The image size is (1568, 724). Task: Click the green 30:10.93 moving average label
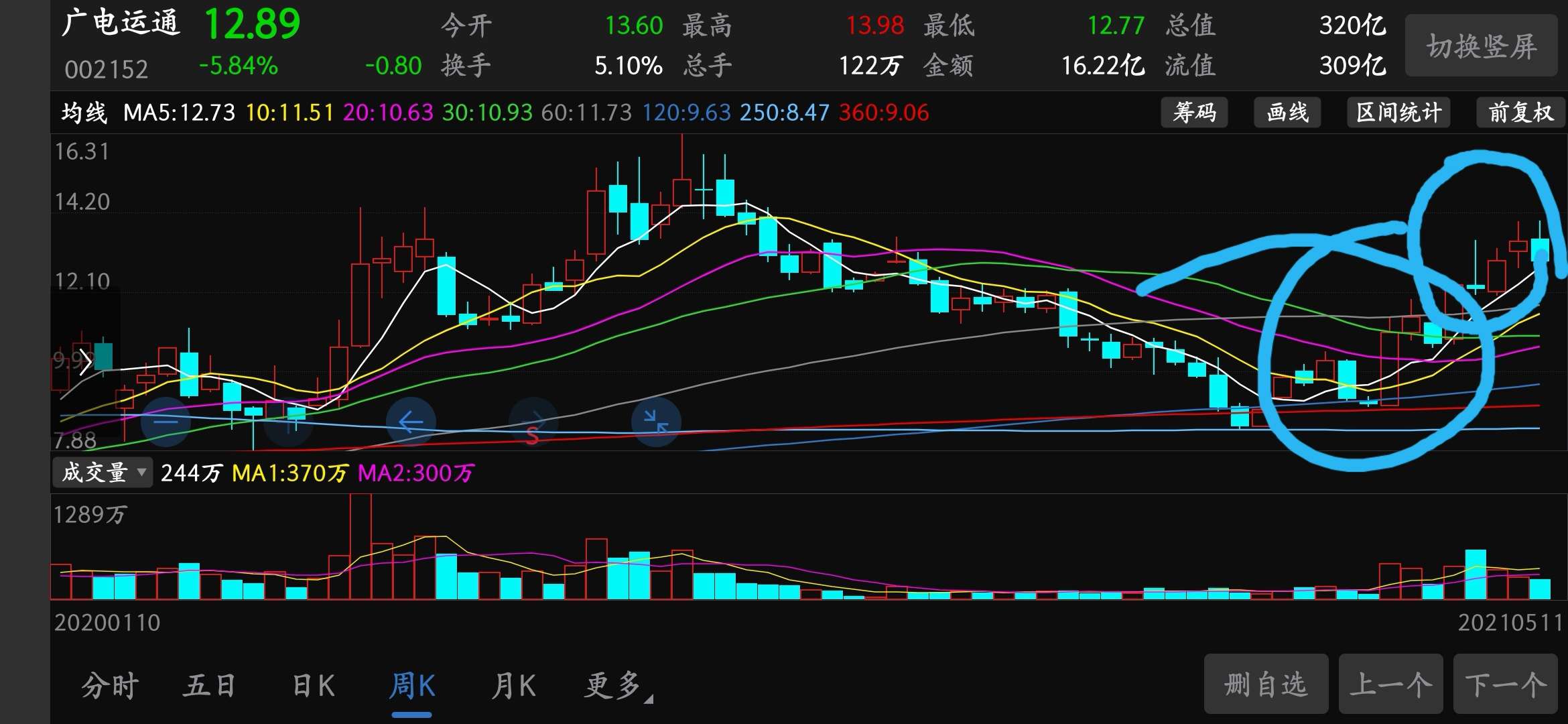point(487,112)
